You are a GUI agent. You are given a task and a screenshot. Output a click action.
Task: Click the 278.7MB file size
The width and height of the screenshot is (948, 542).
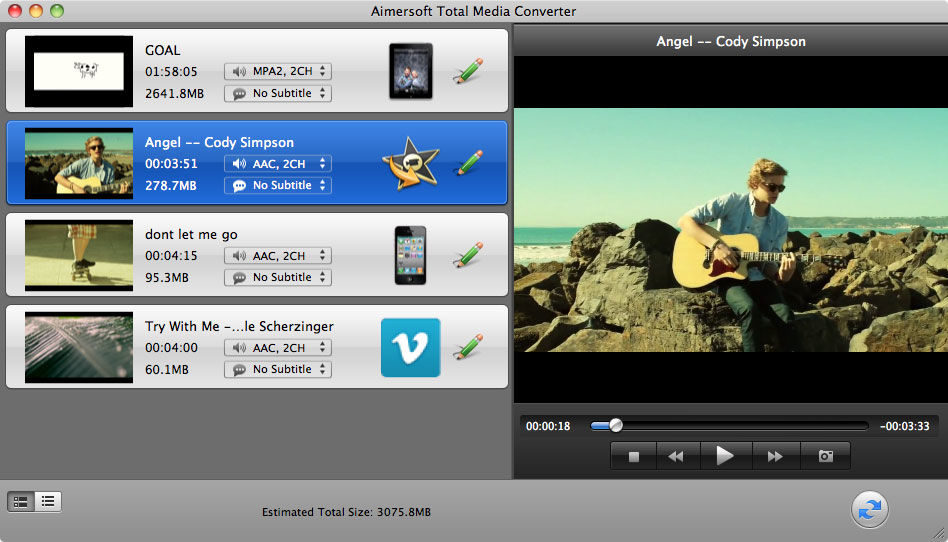(170, 185)
